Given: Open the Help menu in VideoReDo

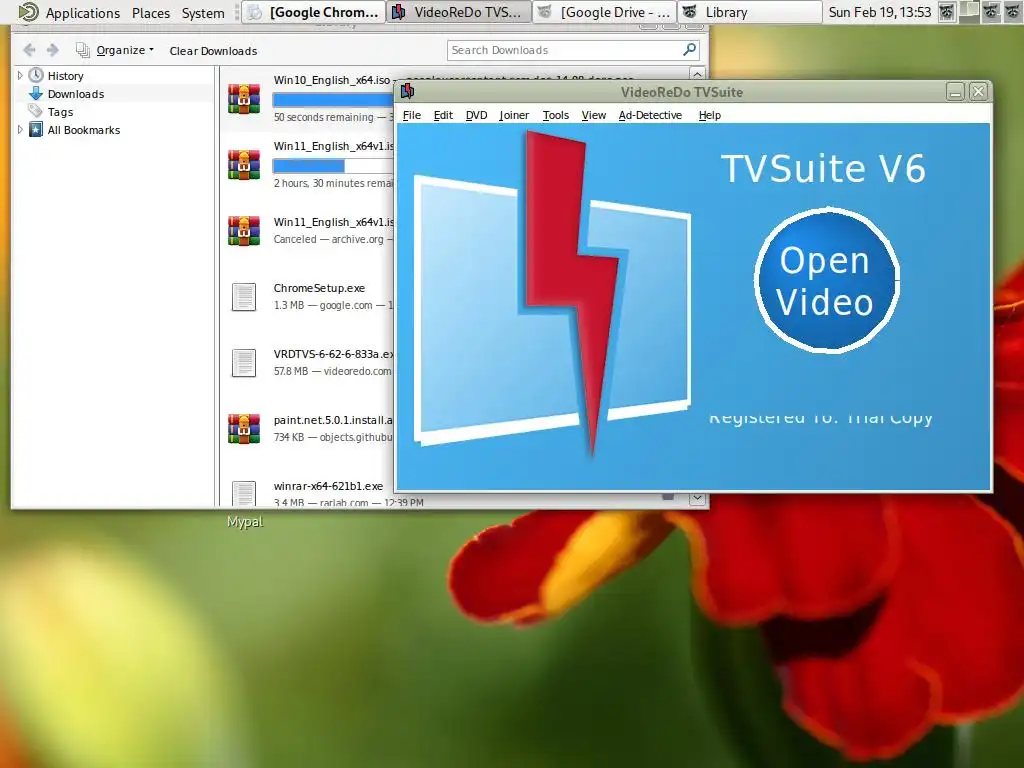Looking at the screenshot, I should coord(709,115).
